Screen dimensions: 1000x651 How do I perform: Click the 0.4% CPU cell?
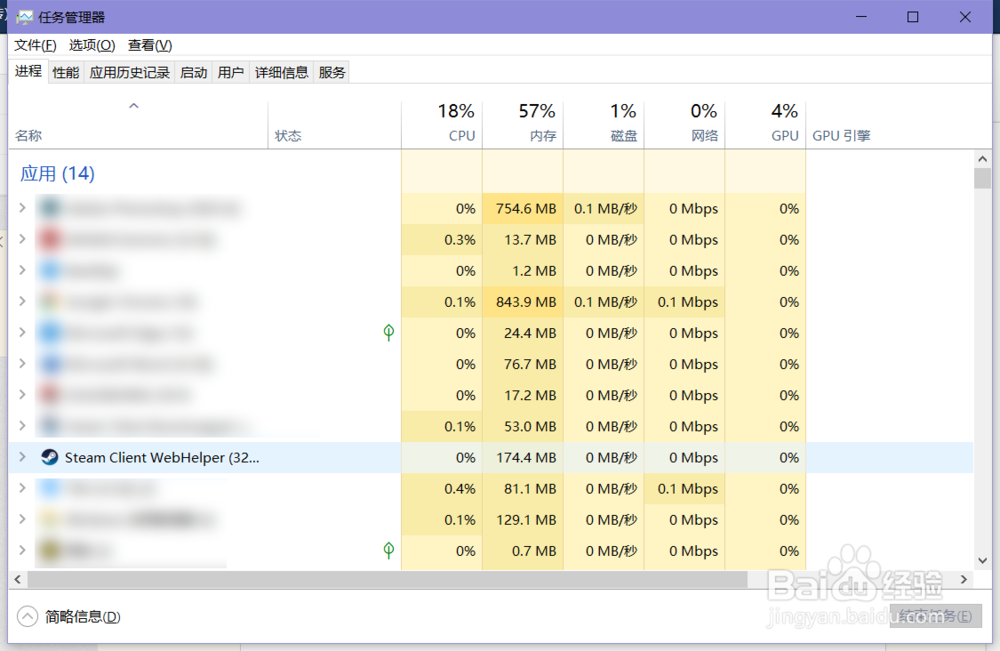[442, 488]
